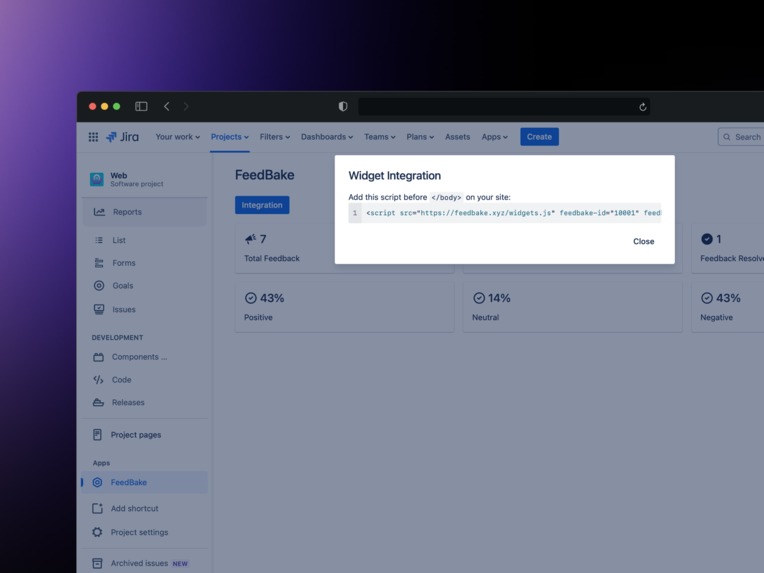The height and width of the screenshot is (573, 764).
Task: Expand the Projects dropdown
Action: point(229,137)
